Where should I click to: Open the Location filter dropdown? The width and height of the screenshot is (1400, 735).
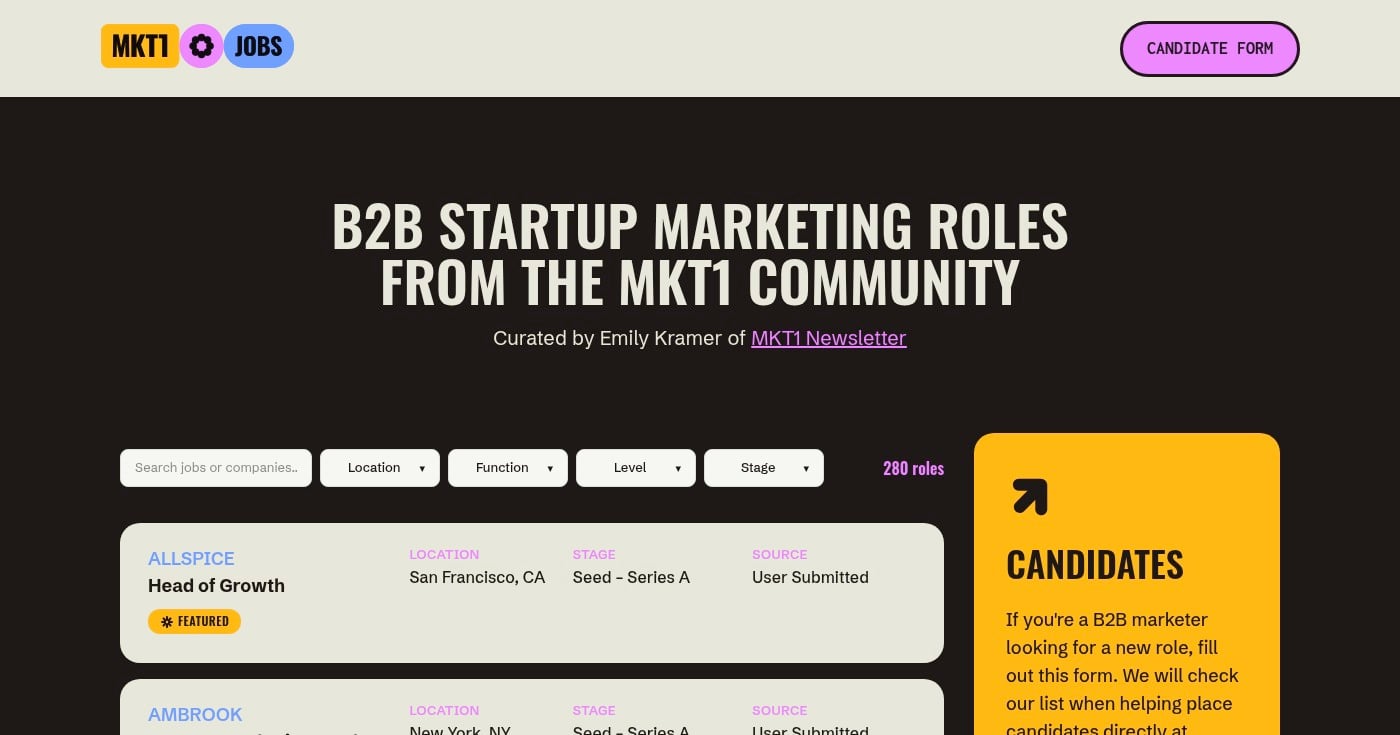tap(380, 467)
